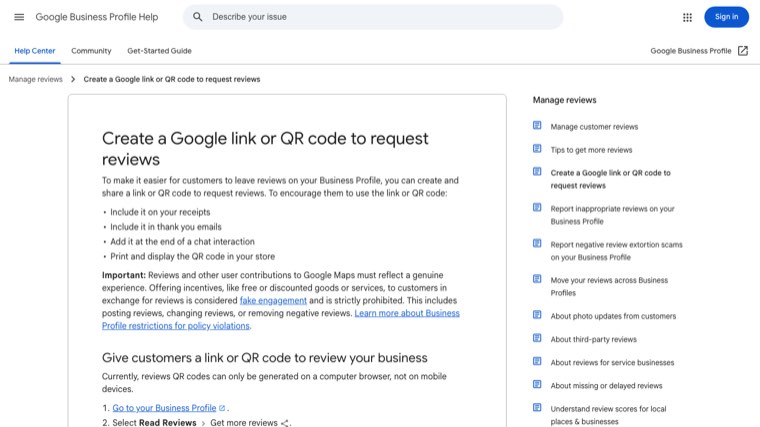Image resolution: width=760 pixels, height=427 pixels.
Task: Open sidebar Create a Google link or QR code article
Action: coord(611,179)
